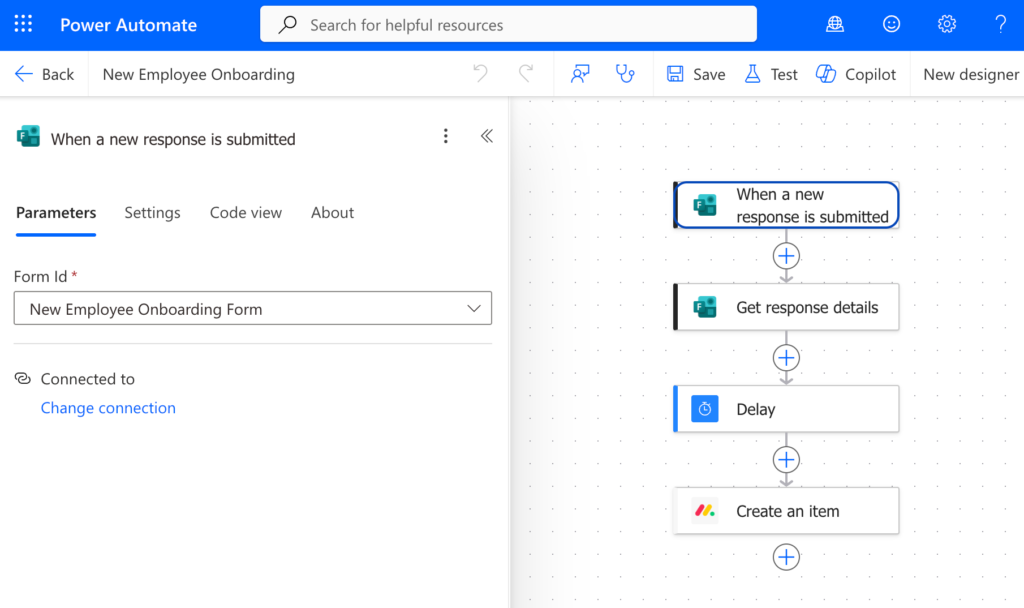Select the Create an item action card
The width and height of the screenshot is (1024, 608).
[786, 511]
